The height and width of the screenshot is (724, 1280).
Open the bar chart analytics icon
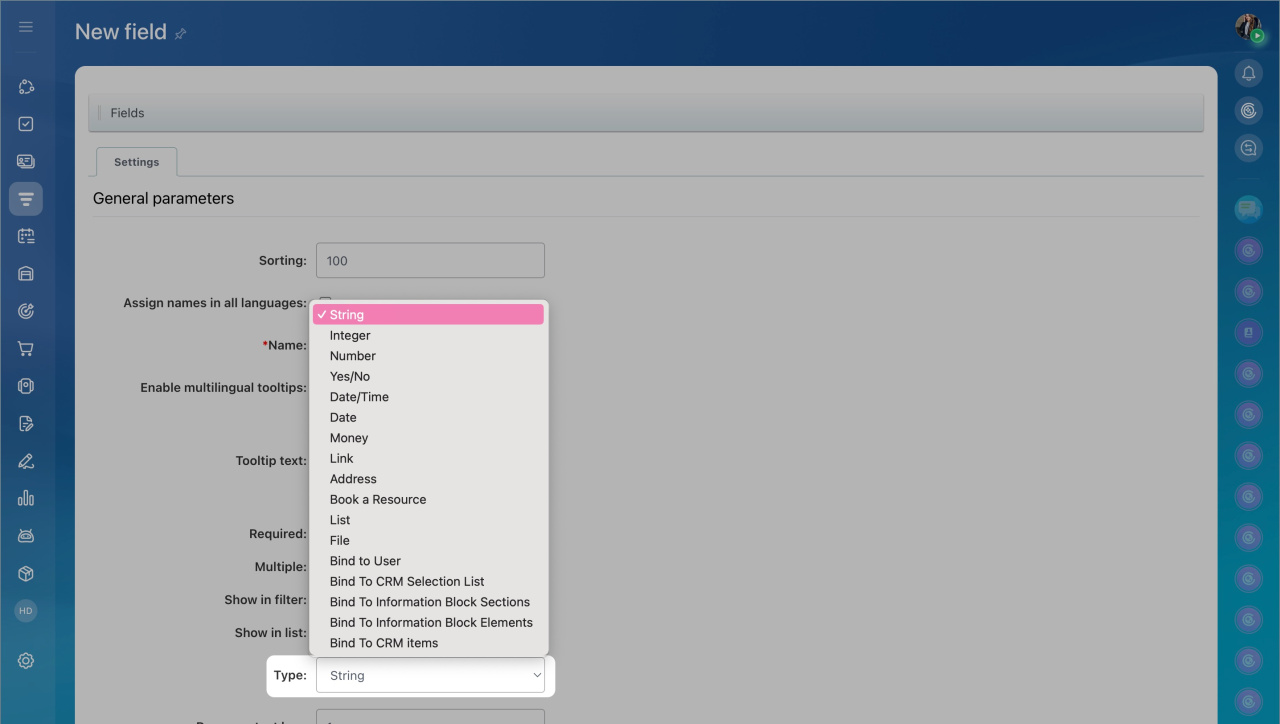[x=26, y=498]
